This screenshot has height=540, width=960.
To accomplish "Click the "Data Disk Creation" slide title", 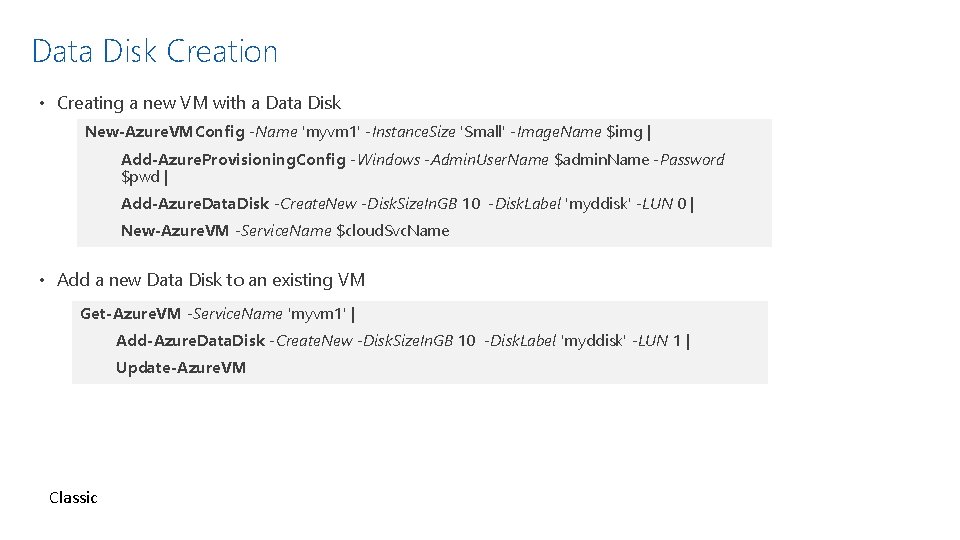I will tap(154, 51).
